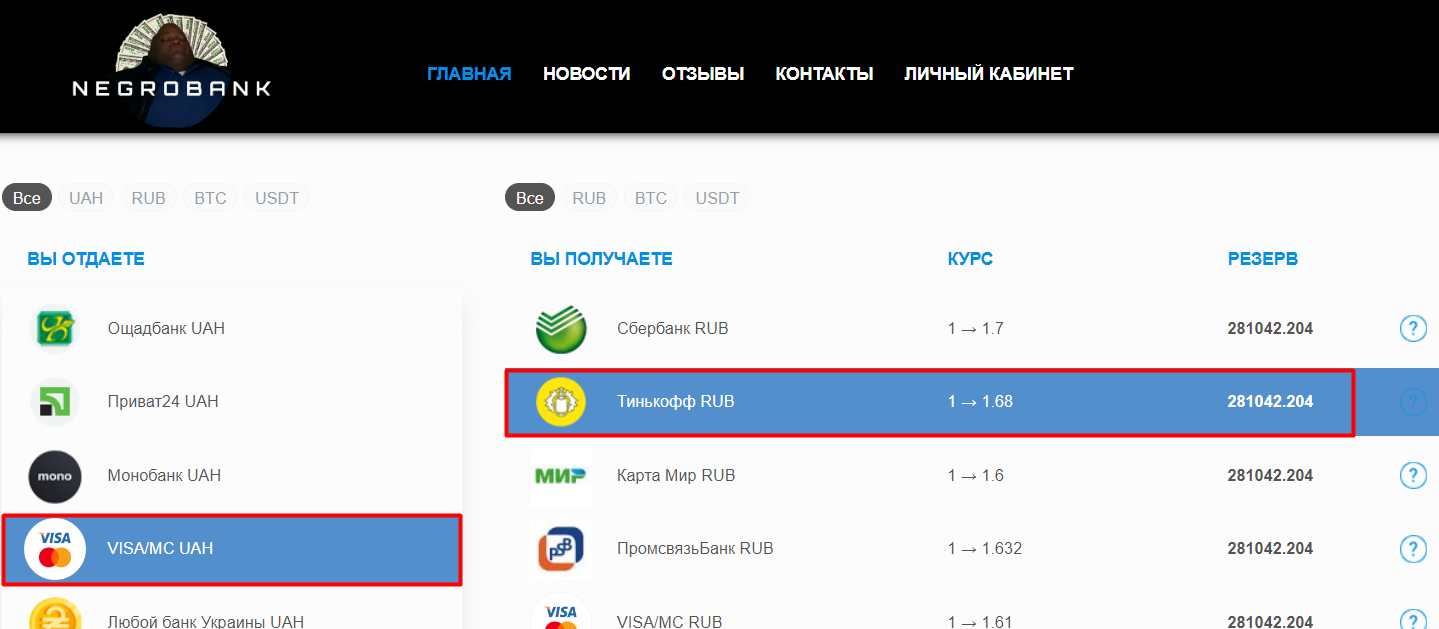The image size is (1439, 629).
Task: Filter give currencies by UAH
Action: click(x=86, y=198)
